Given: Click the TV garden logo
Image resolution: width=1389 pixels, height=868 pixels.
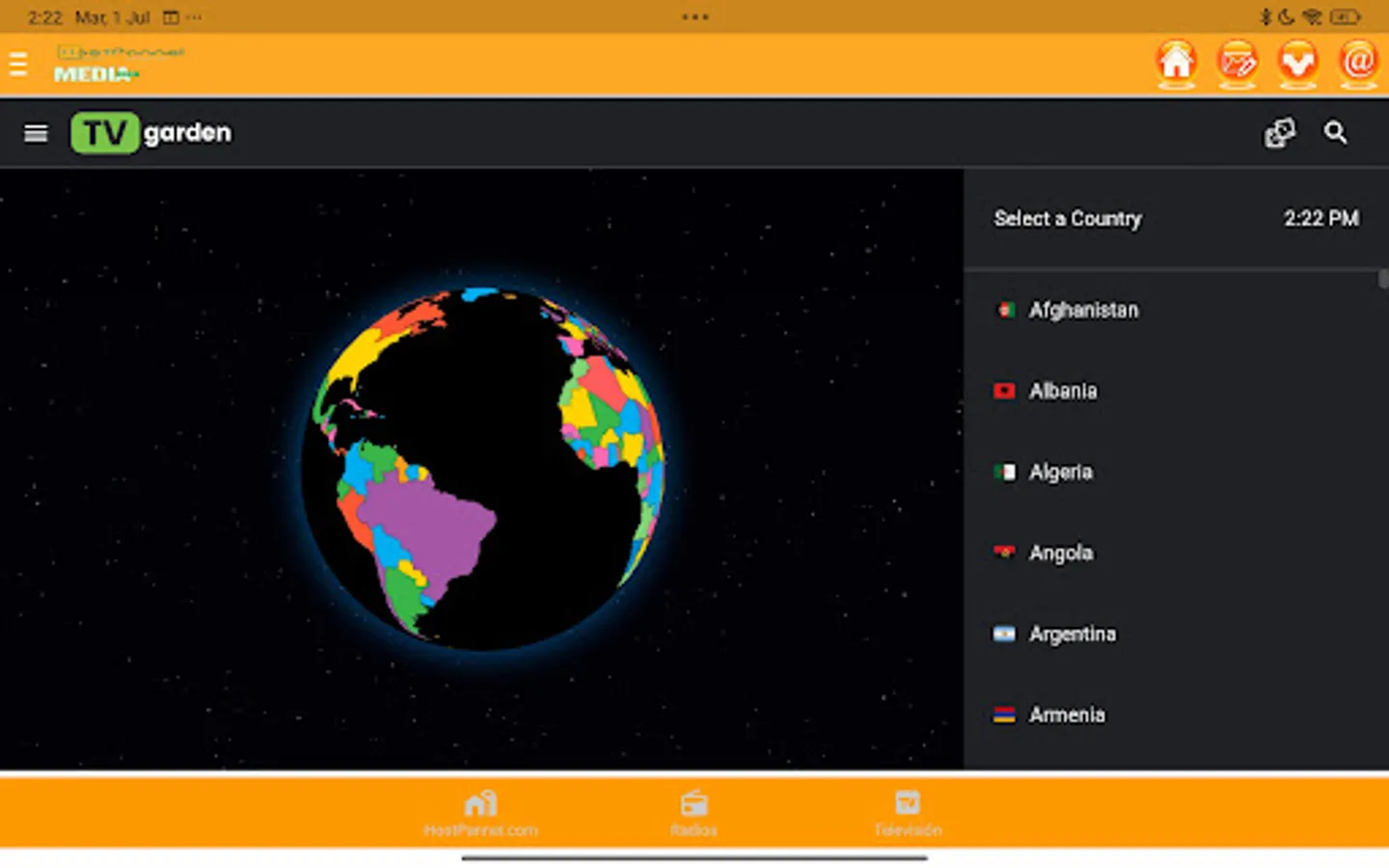Looking at the screenshot, I should pyautogui.click(x=150, y=132).
